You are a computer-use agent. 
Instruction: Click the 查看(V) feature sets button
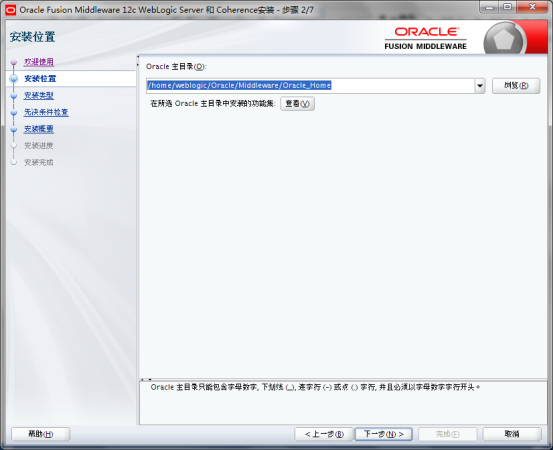pos(297,104)
